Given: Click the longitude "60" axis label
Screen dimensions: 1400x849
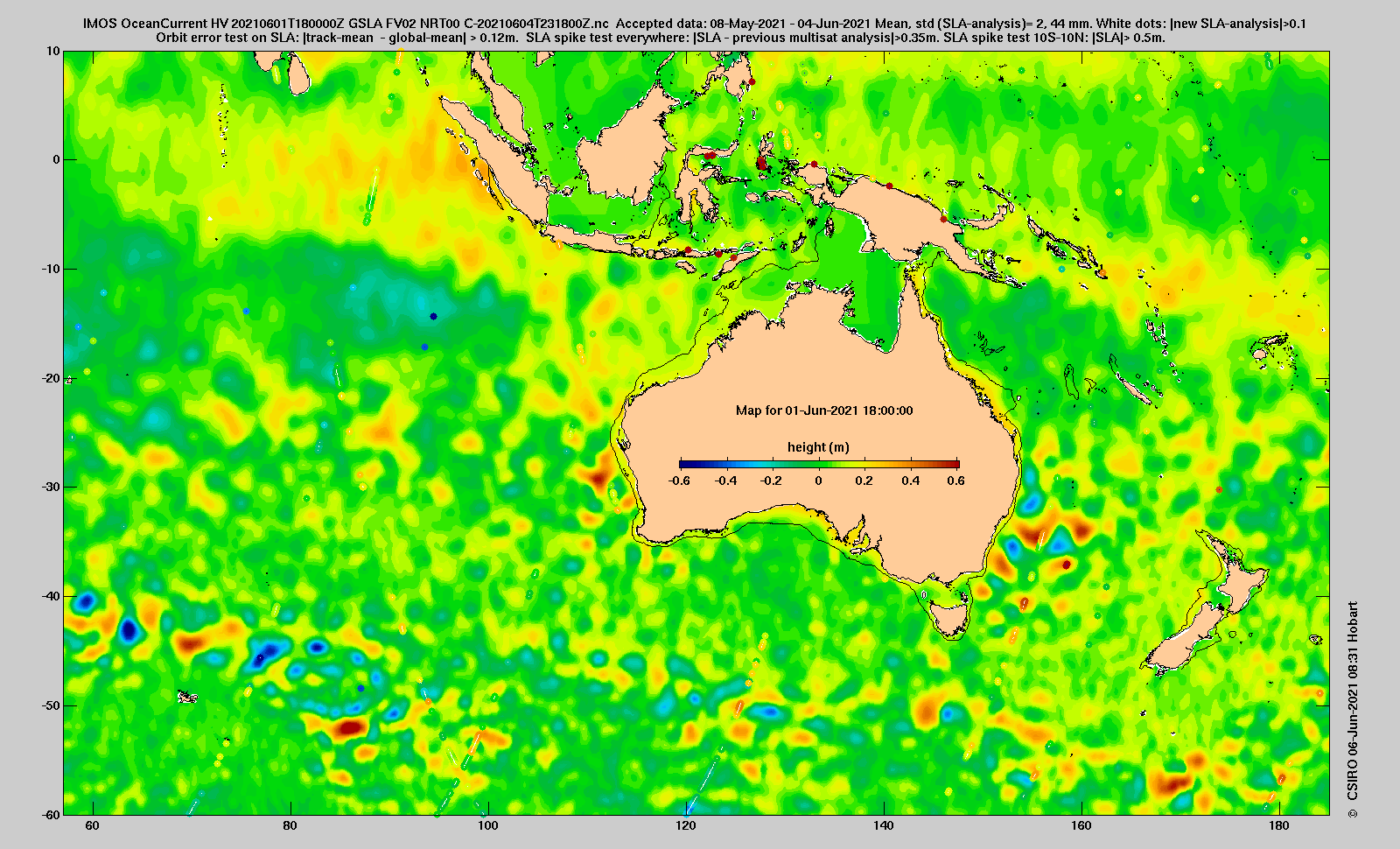Looking at the screenshot, I should (x=93, y=825).
